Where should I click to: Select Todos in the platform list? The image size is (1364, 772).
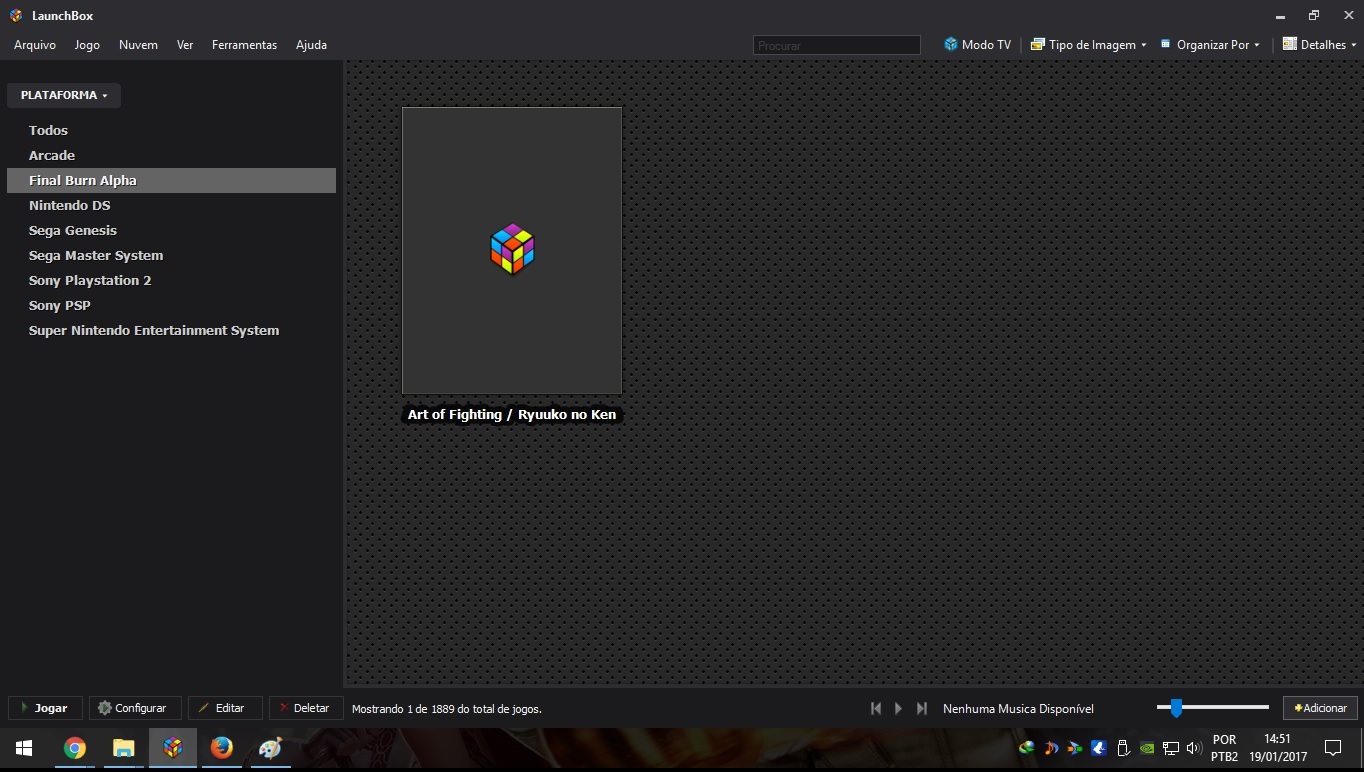coord(171,130)
